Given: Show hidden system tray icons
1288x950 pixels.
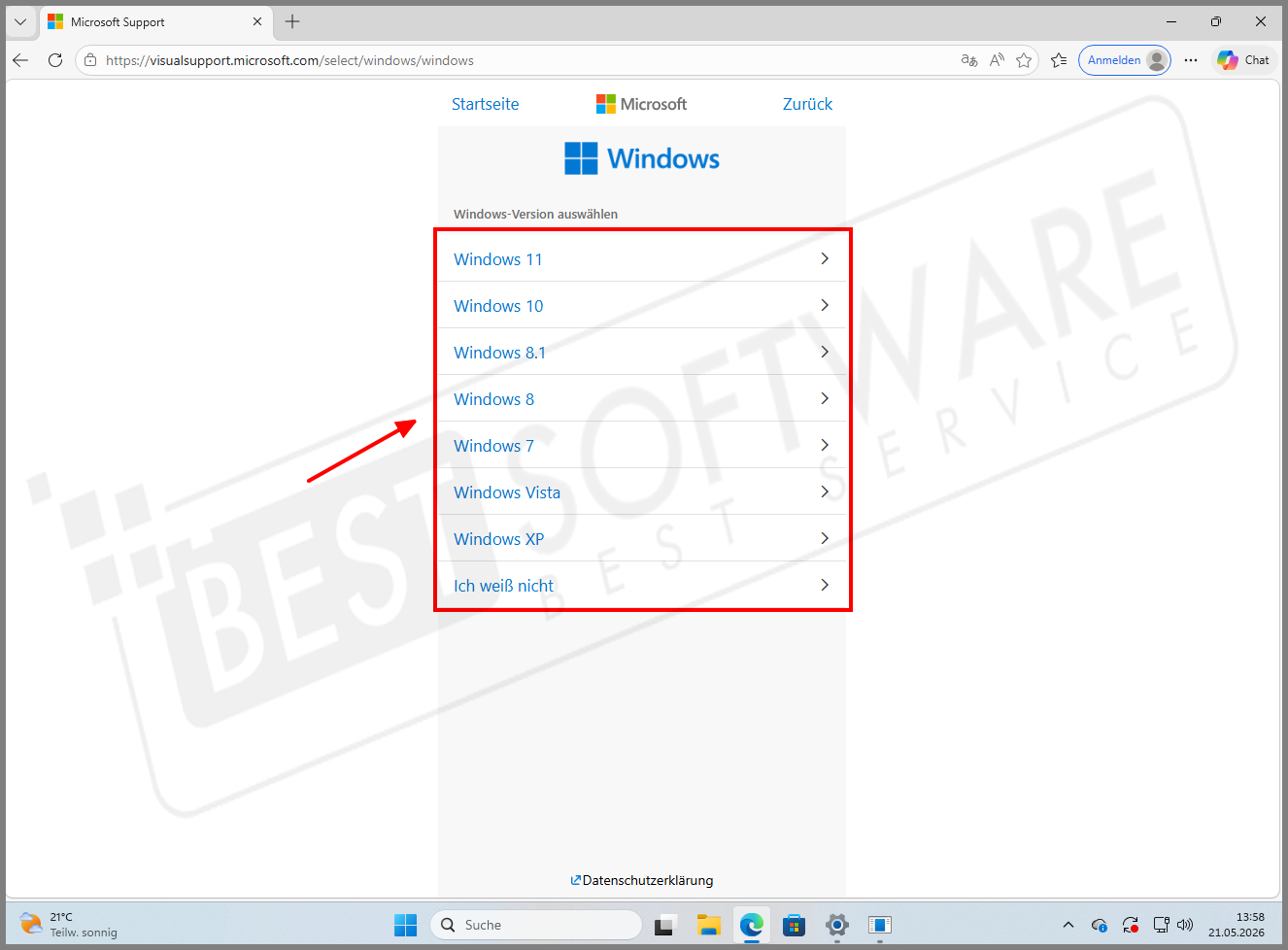Looking at the screenshot, I should click(x=1068, y=925).
